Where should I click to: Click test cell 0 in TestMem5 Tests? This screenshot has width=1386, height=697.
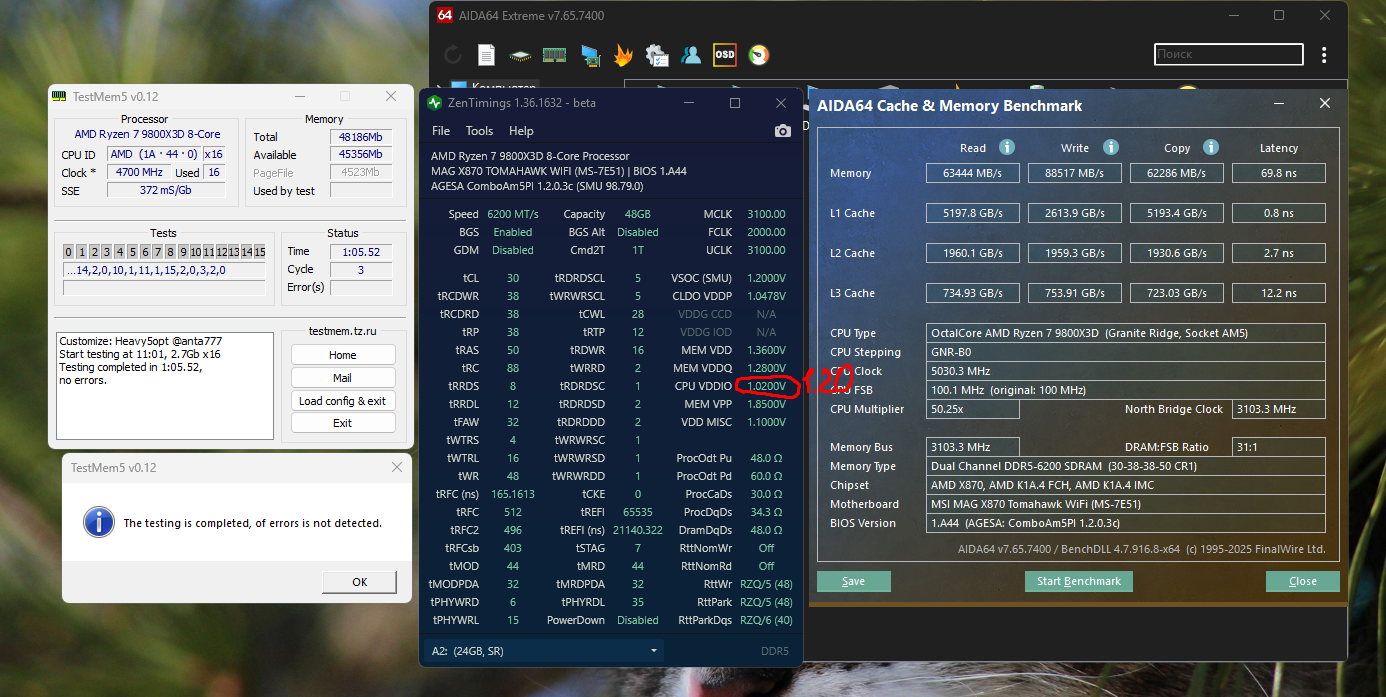coord(69,252)
